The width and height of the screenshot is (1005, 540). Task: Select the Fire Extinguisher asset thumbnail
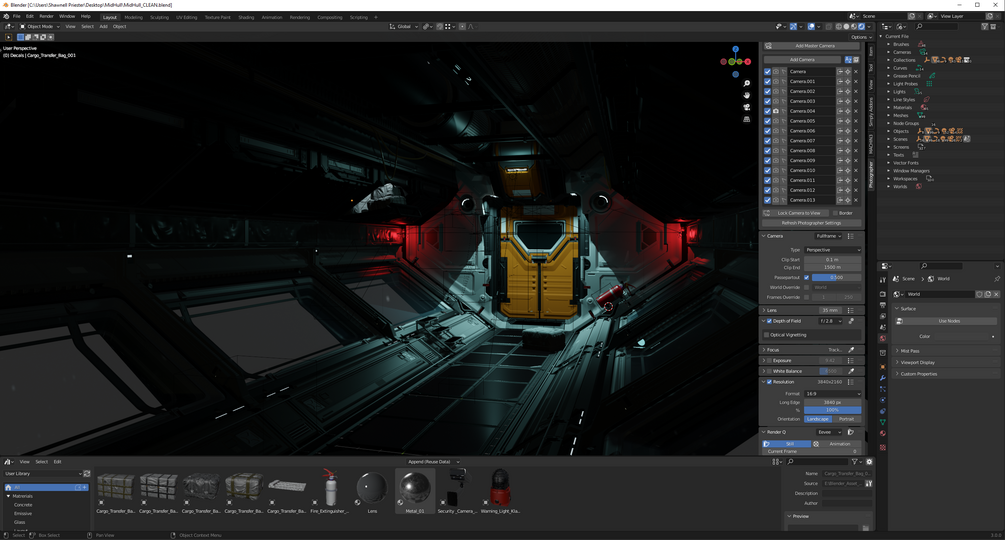pyautogui.click(x=330, y=488)
